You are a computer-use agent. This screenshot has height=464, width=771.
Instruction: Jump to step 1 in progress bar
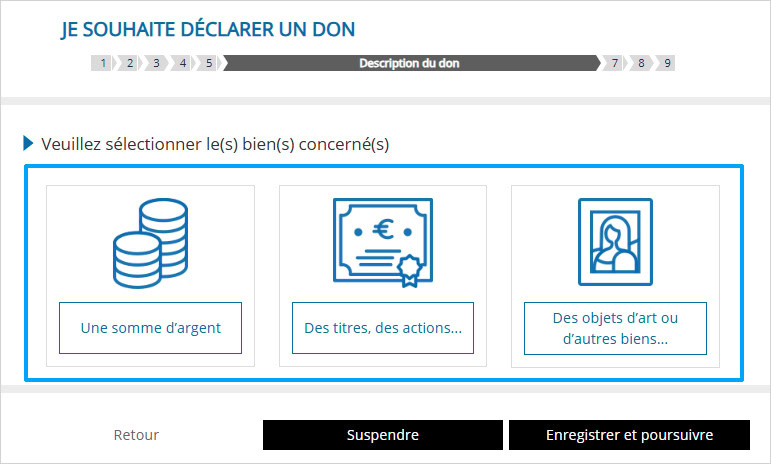pyautogui.click(x=102, y=63)
